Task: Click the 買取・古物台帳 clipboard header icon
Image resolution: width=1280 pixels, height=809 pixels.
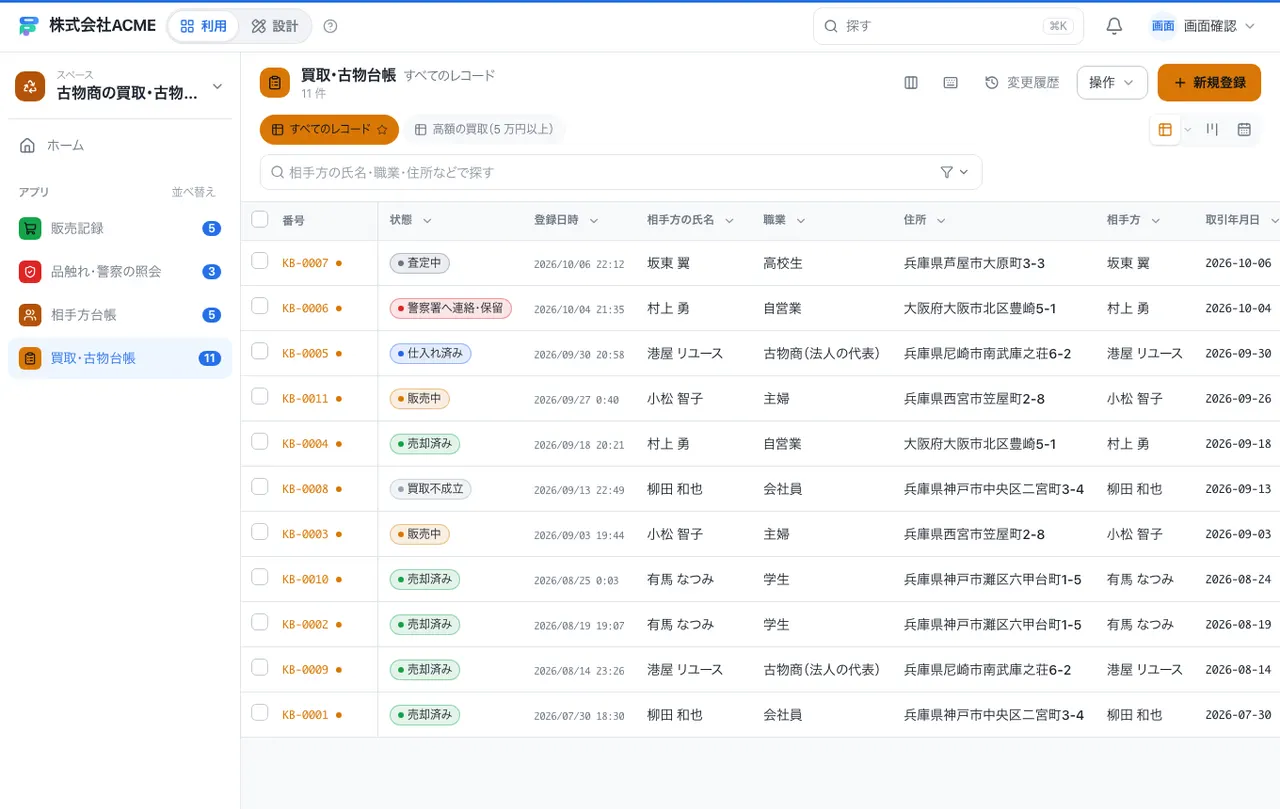Action: coord(275,83)
